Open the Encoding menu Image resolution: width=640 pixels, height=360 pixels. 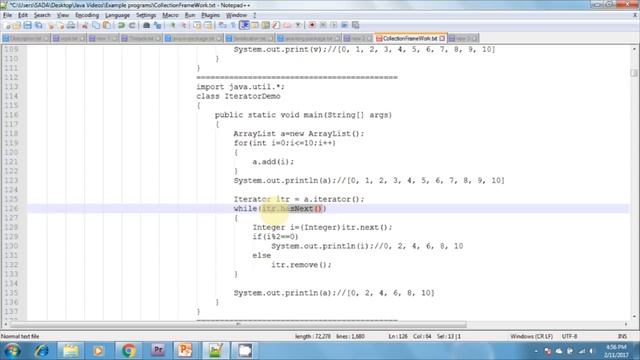87,15
